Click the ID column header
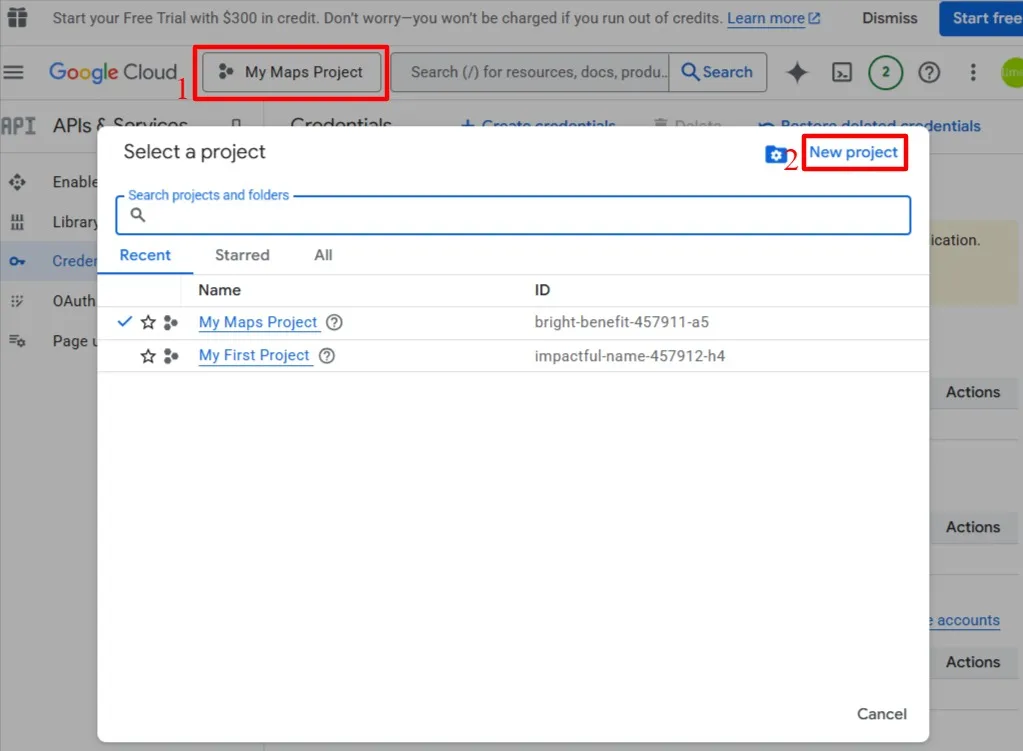Viewport: 1023px width, 751px height. 542,290
